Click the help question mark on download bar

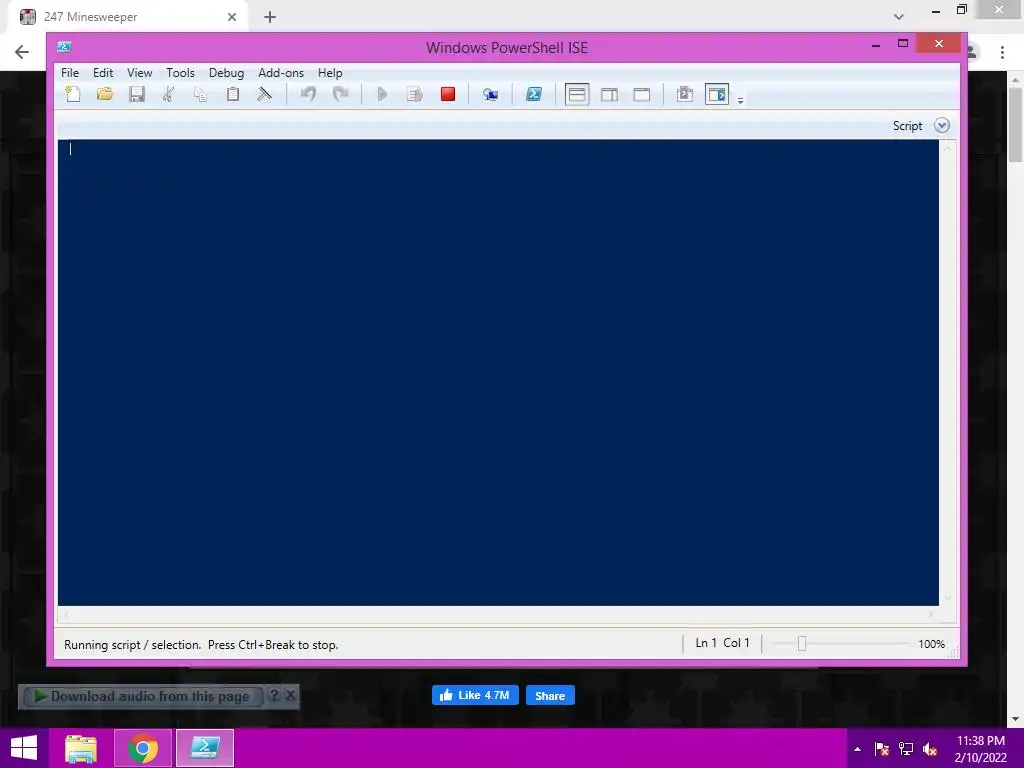point(274,696)
